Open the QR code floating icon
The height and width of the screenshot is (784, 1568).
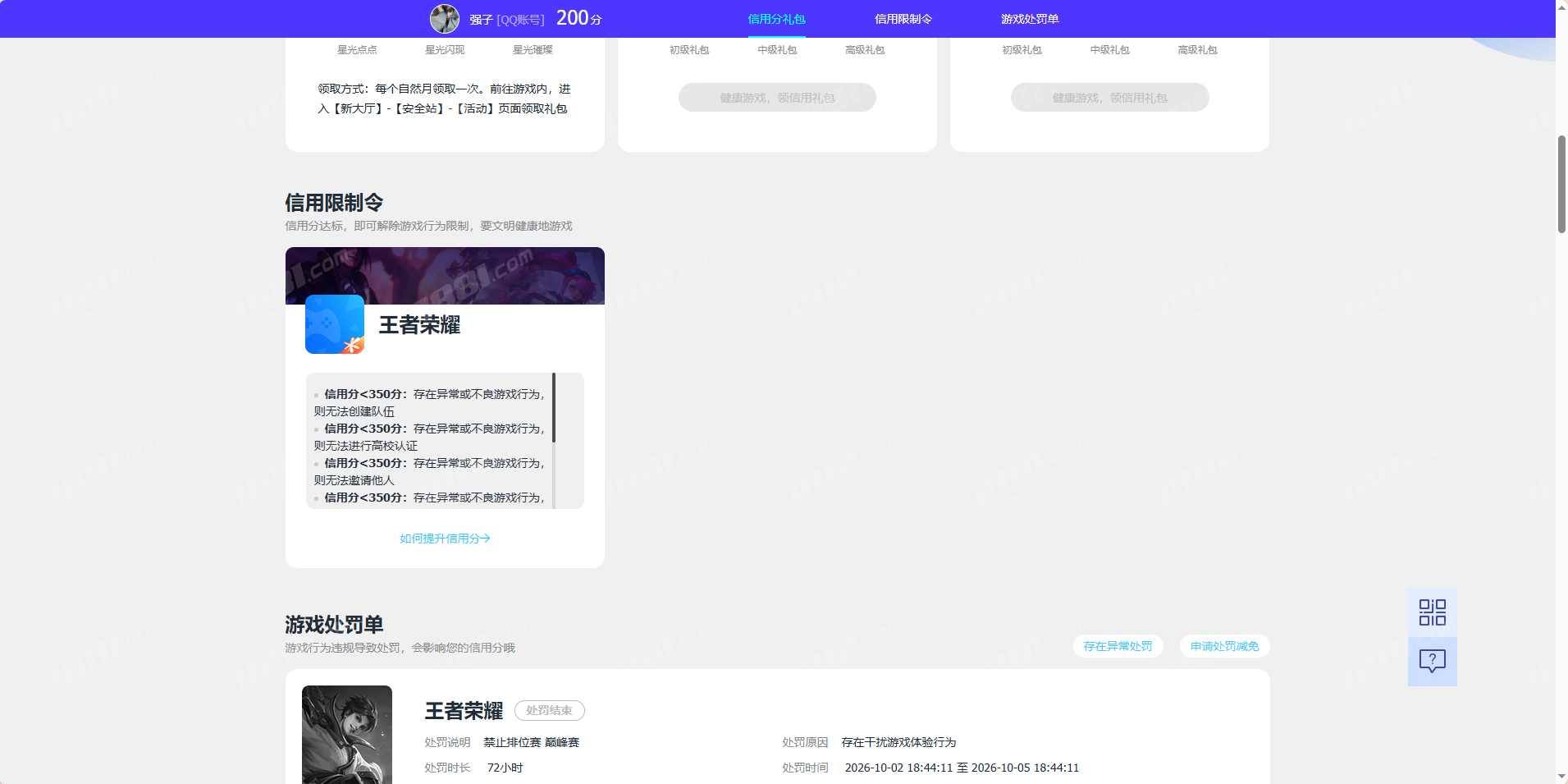pos(1433,612)
